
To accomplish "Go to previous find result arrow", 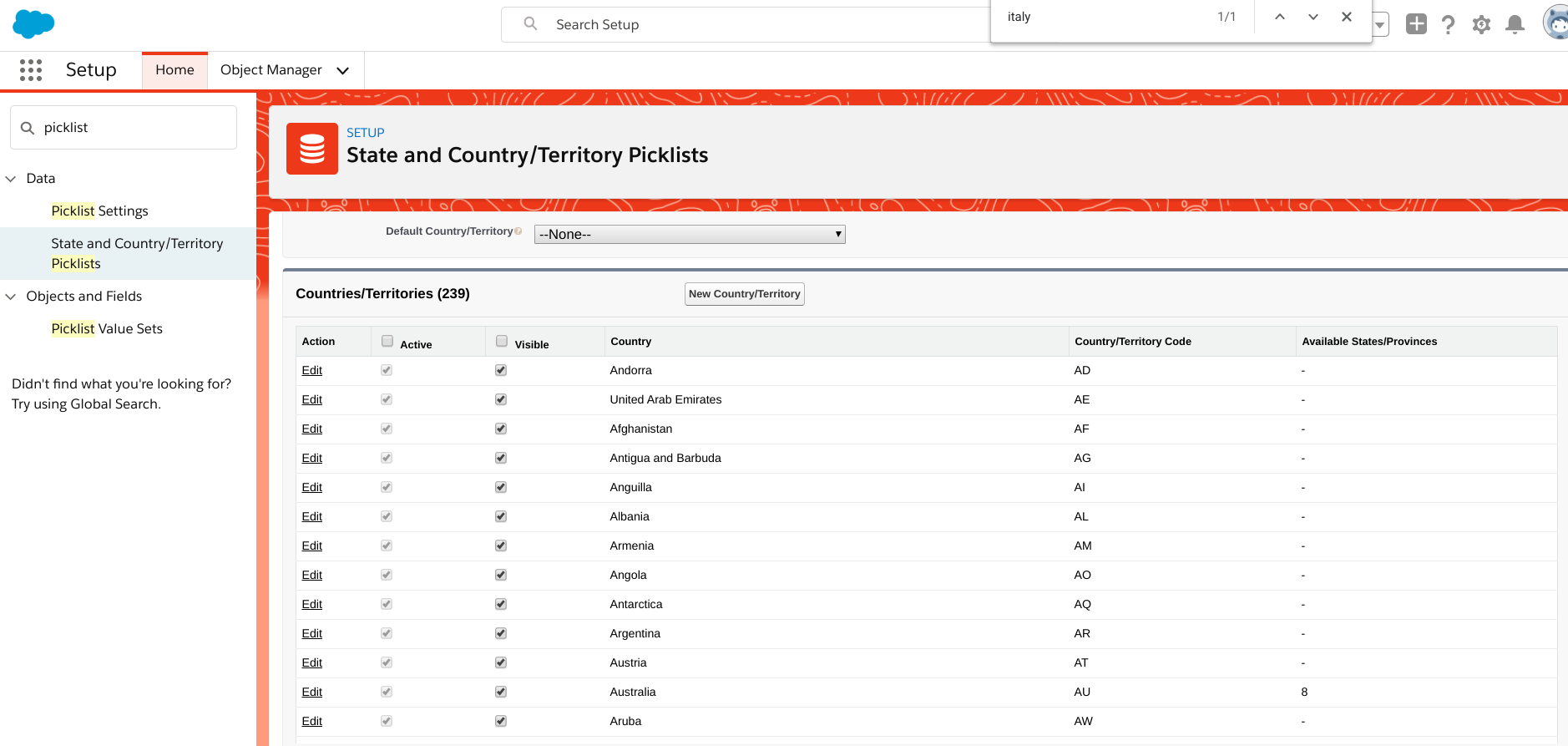I will (1279, 17).
